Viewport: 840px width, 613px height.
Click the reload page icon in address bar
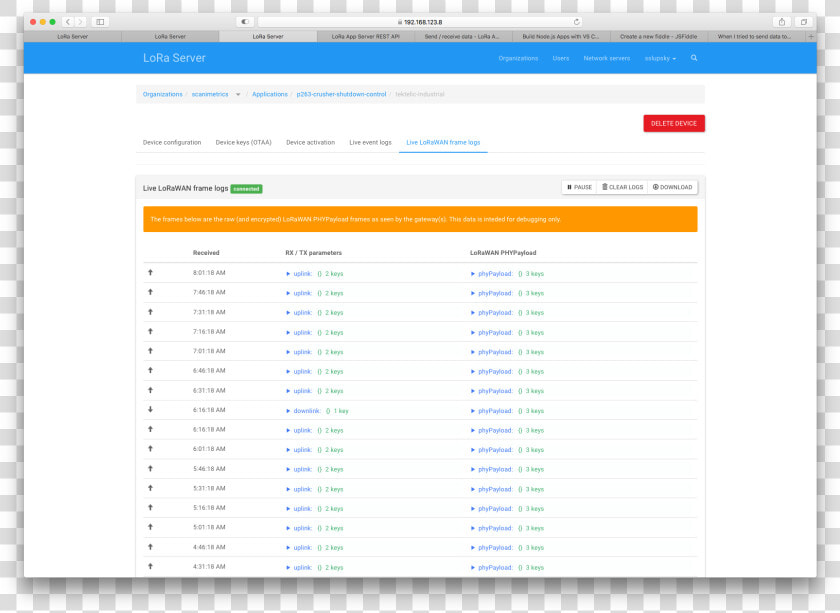[576, 22]
